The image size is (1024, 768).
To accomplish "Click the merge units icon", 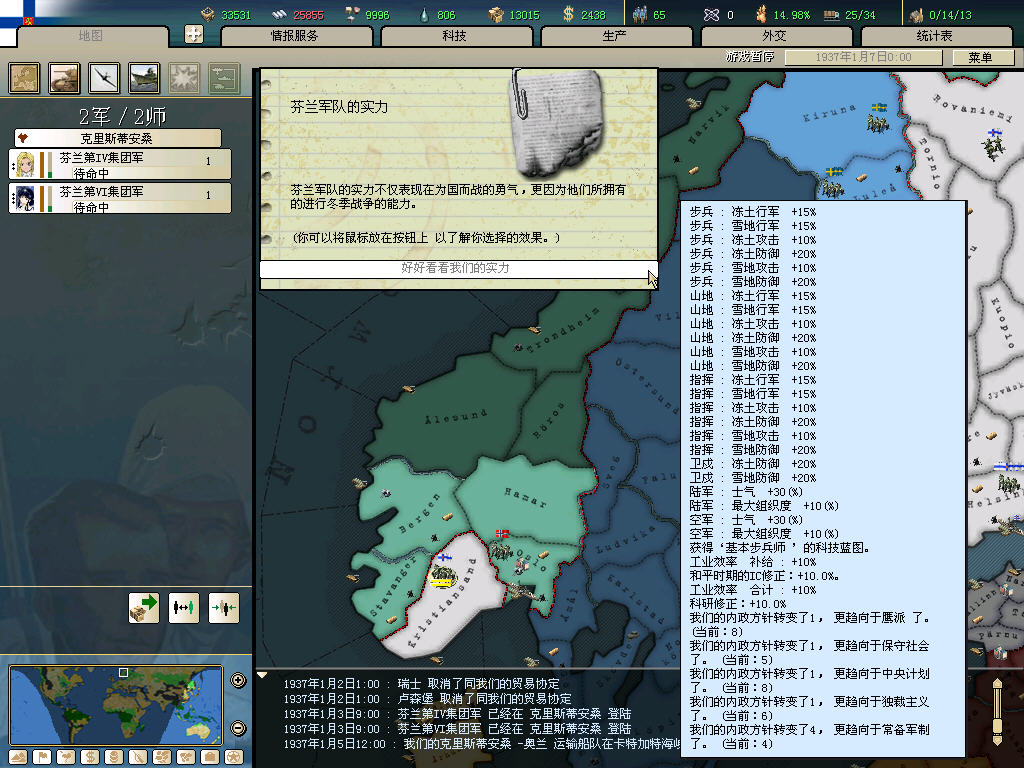I will coord(223,607).
